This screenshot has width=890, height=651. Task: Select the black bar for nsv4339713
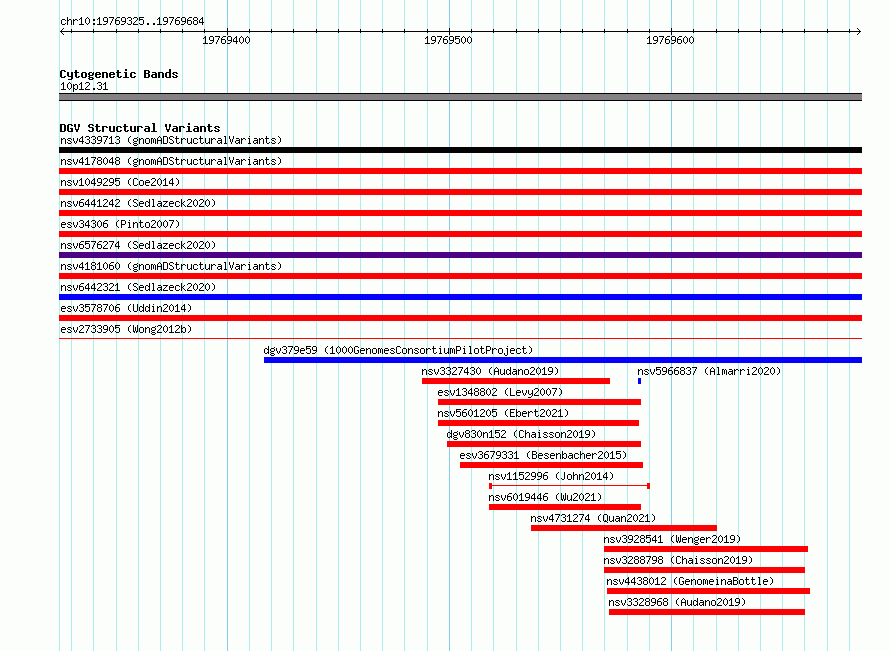pyautogui.click(x=460, y=150)
